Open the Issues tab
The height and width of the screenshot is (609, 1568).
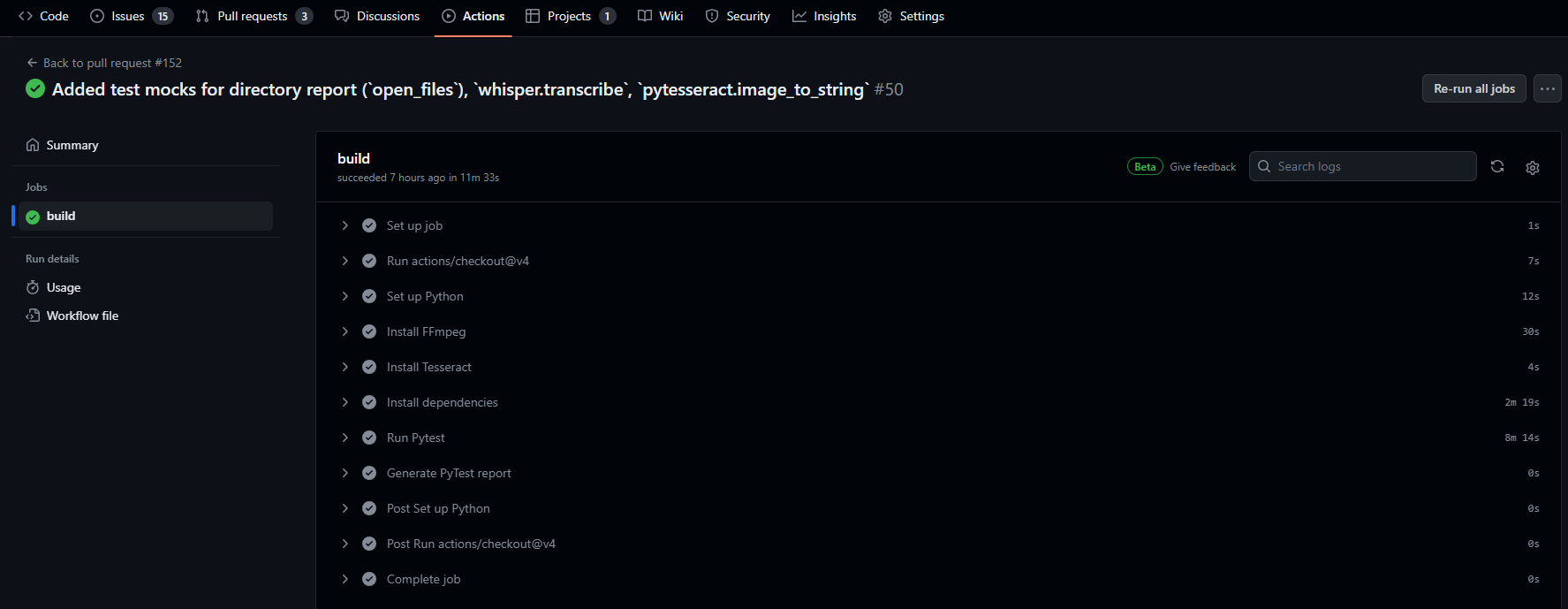click(x=132, y=16)
